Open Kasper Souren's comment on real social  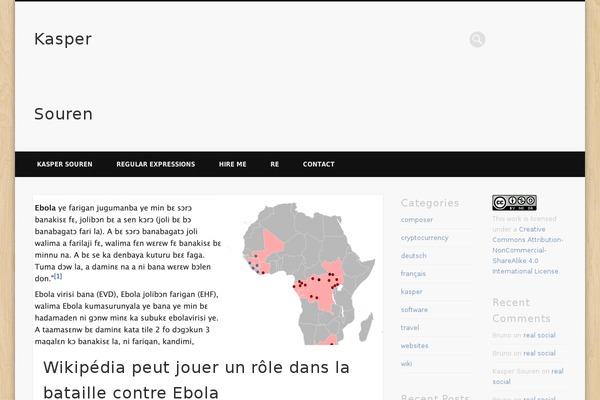(528, 376)
